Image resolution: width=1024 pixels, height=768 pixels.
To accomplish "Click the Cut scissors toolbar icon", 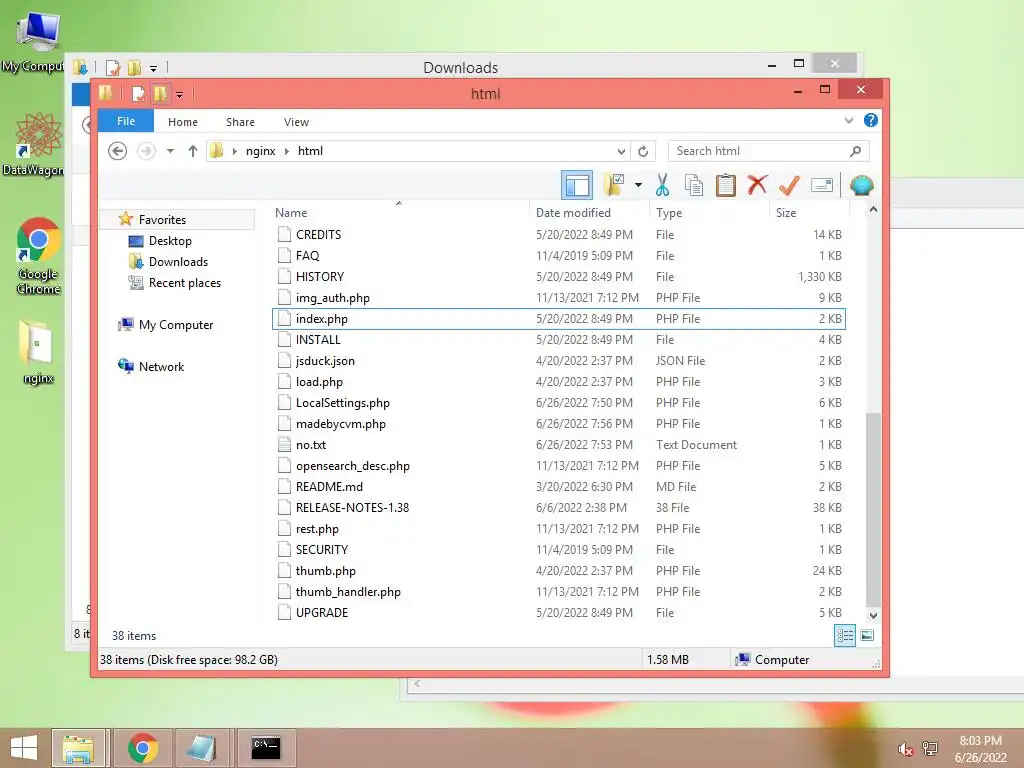I will (x=662, y=185).
